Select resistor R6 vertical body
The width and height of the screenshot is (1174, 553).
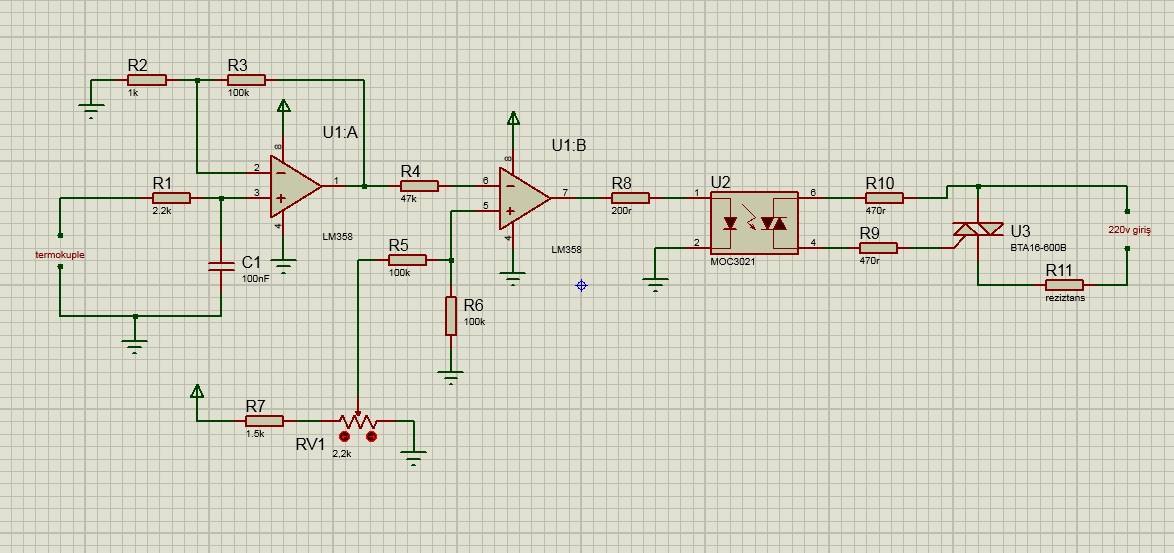(x=452, y=316)
